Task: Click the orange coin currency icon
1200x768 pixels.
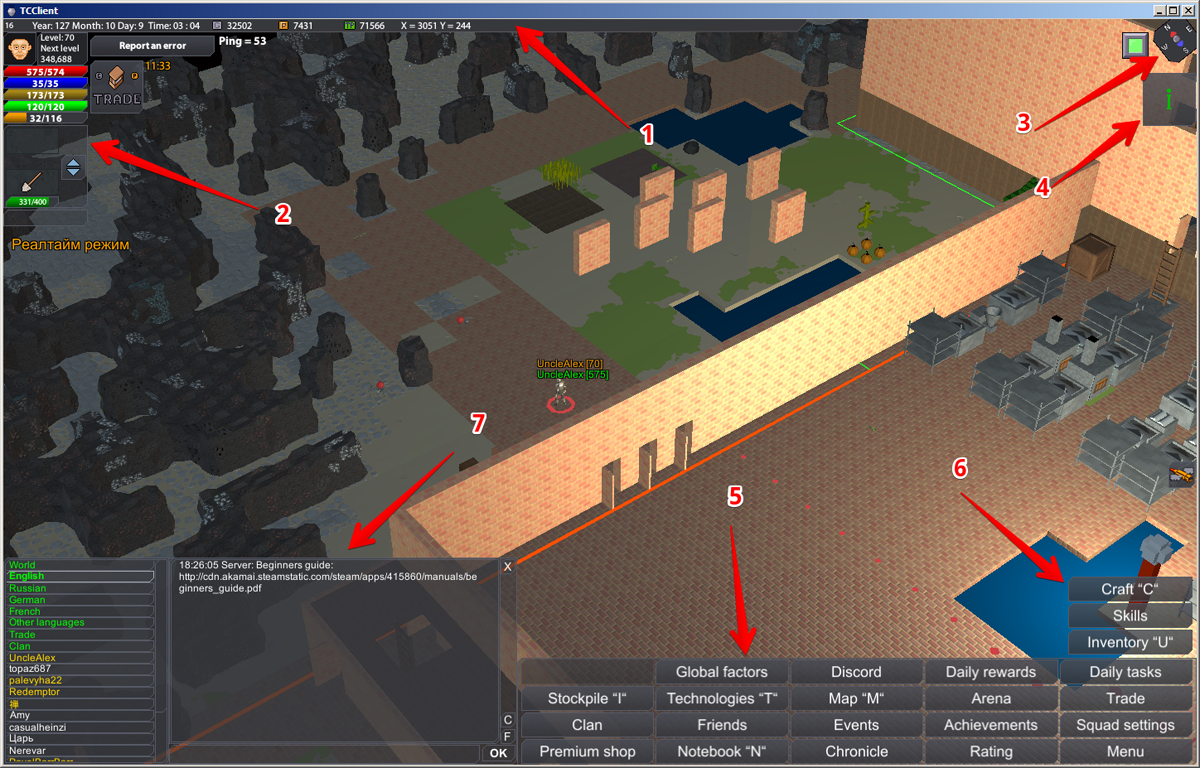Action: 283,25
